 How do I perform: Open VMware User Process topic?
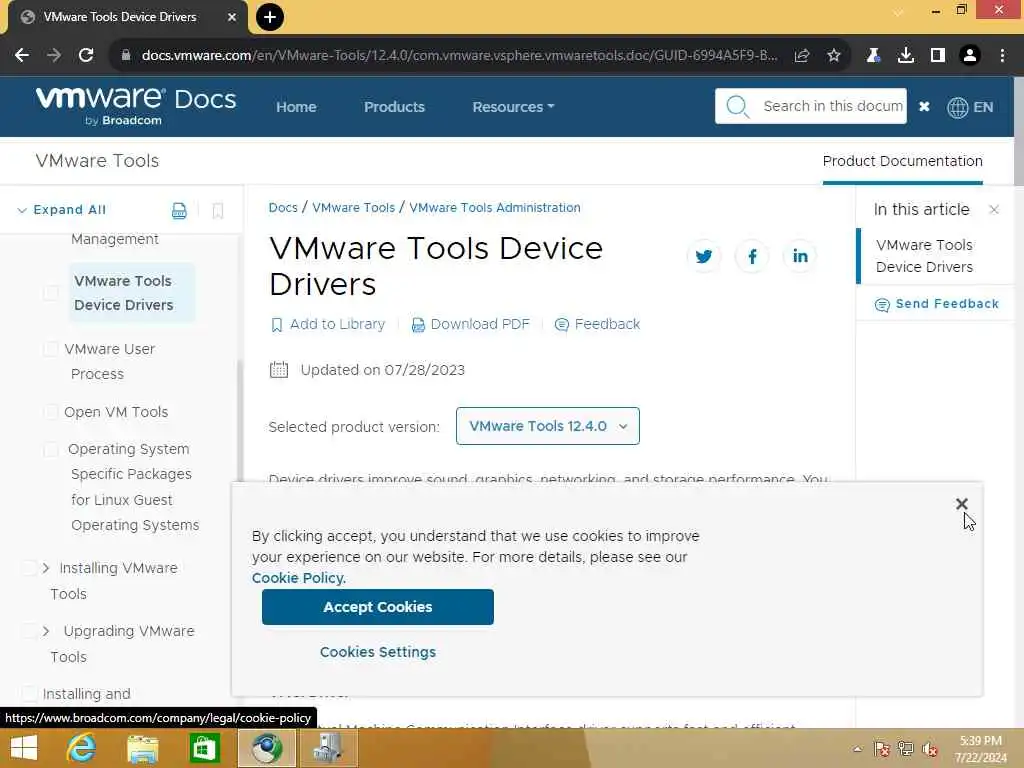pyautogui.click(x=110, y=361)
